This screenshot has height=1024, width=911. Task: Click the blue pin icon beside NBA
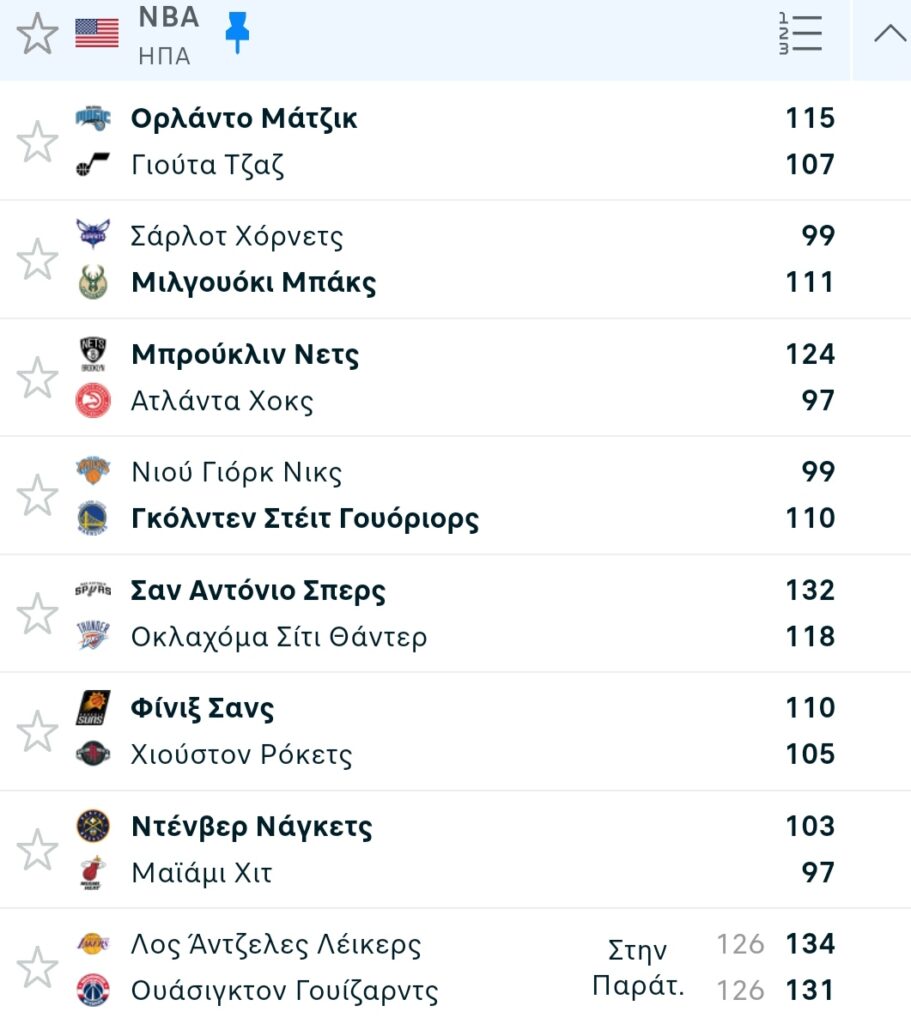tap(237, 33)
